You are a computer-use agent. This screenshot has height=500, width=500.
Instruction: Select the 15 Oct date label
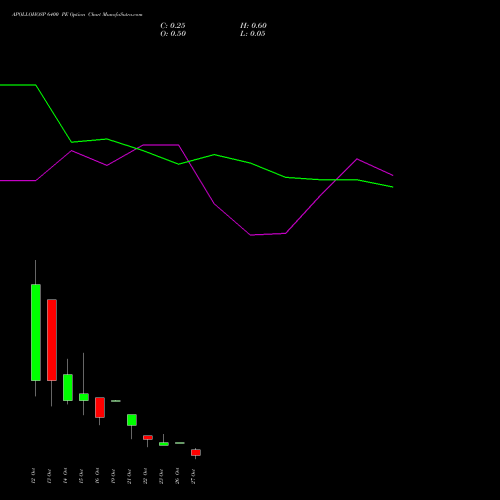[81, 476]
